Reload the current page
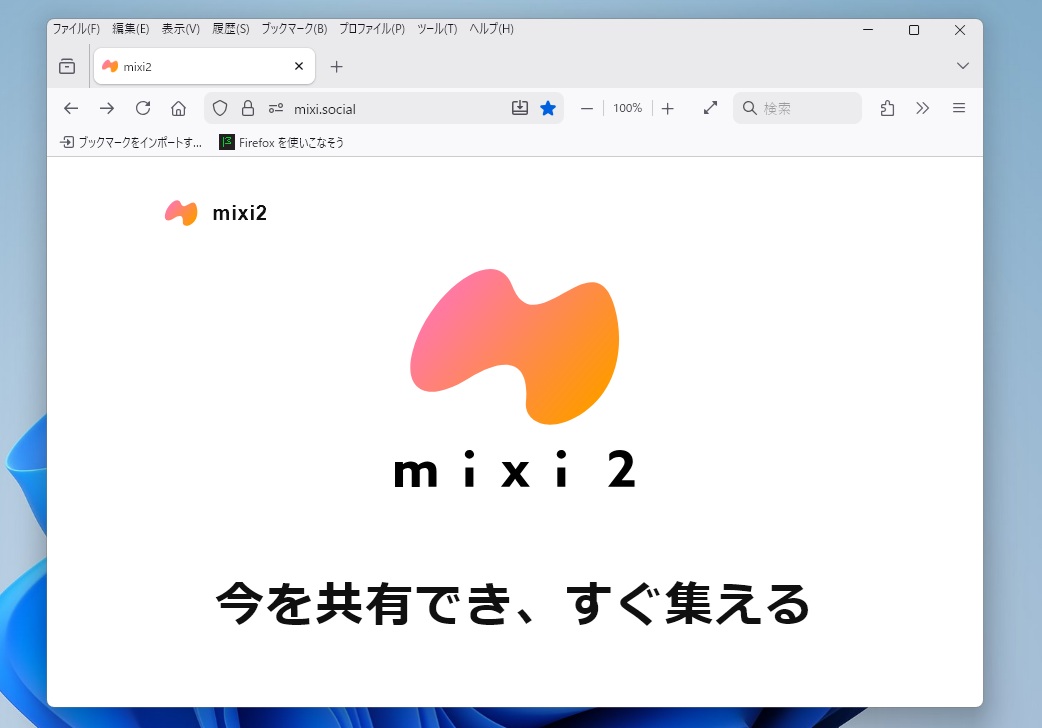 [x=143, y=108]
